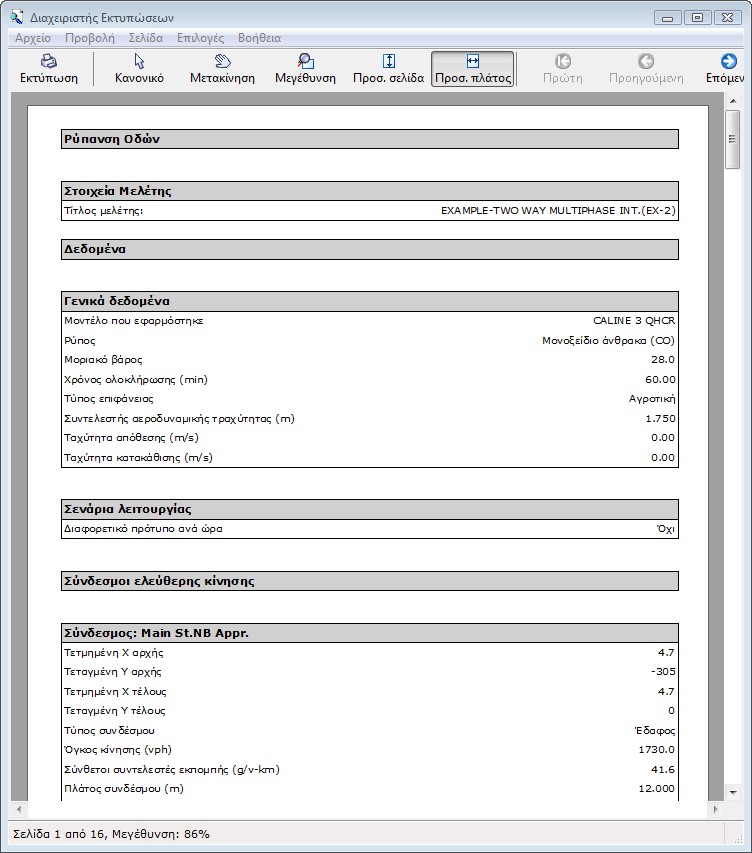The width and height of the screenshot is (752, 853).
Task: Click vertical scrollbar up arrow
Action: click(733, 101)
